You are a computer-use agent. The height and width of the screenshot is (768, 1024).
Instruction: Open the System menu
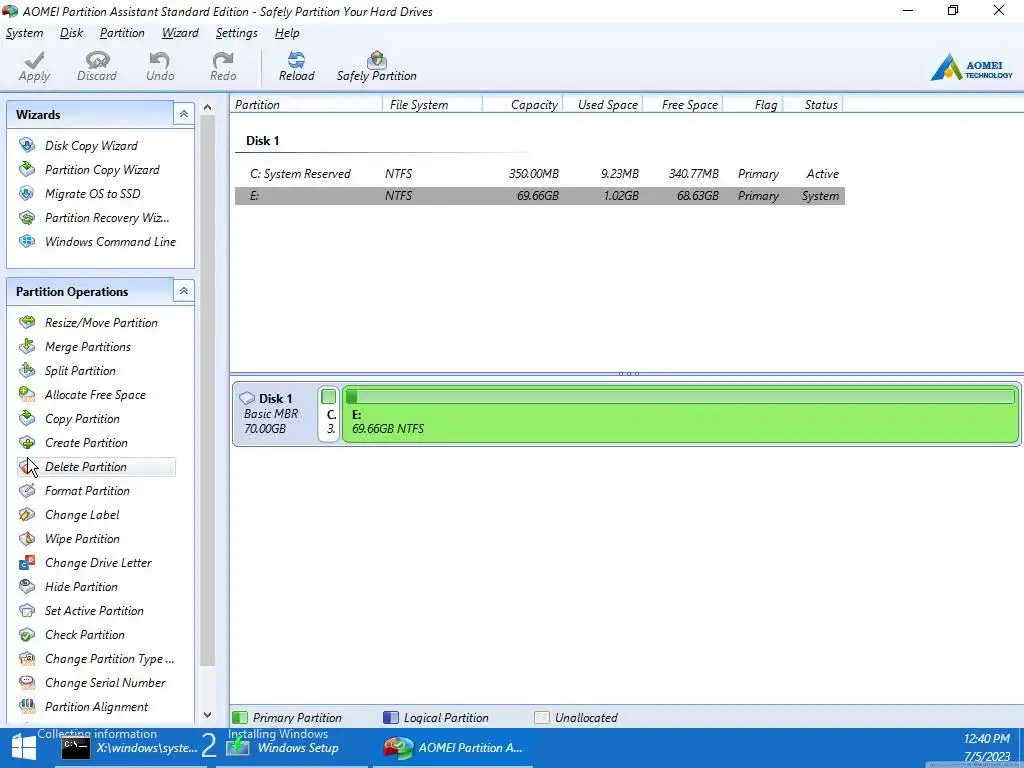(x=24, y=33)
